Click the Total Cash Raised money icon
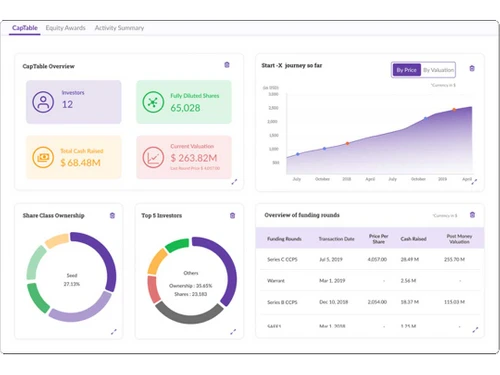 click(x=43, y=157)
